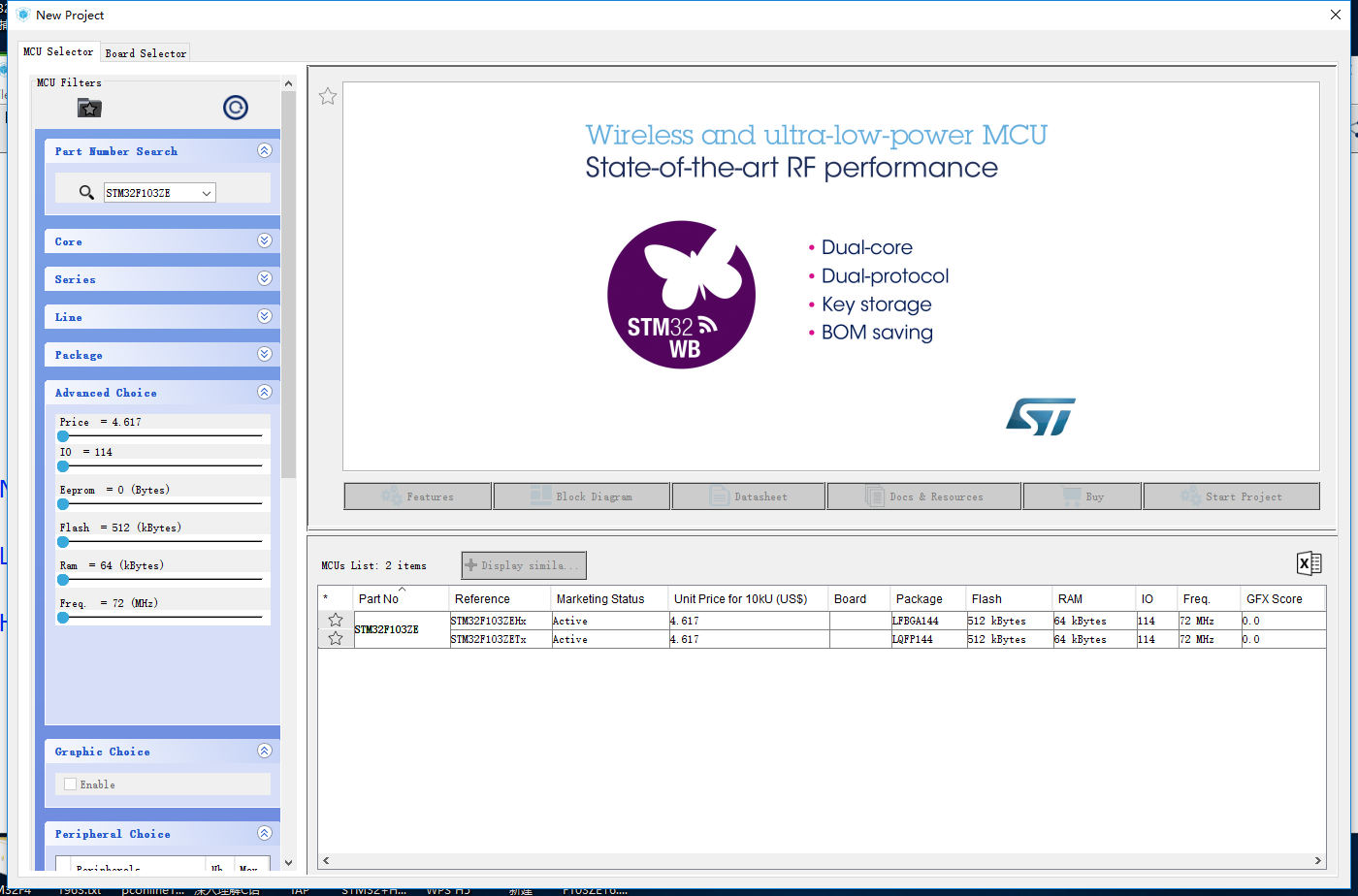The width and height of the screenshot is (1358, 896).
Task: Click the IO slider handle
Action: 63,466
